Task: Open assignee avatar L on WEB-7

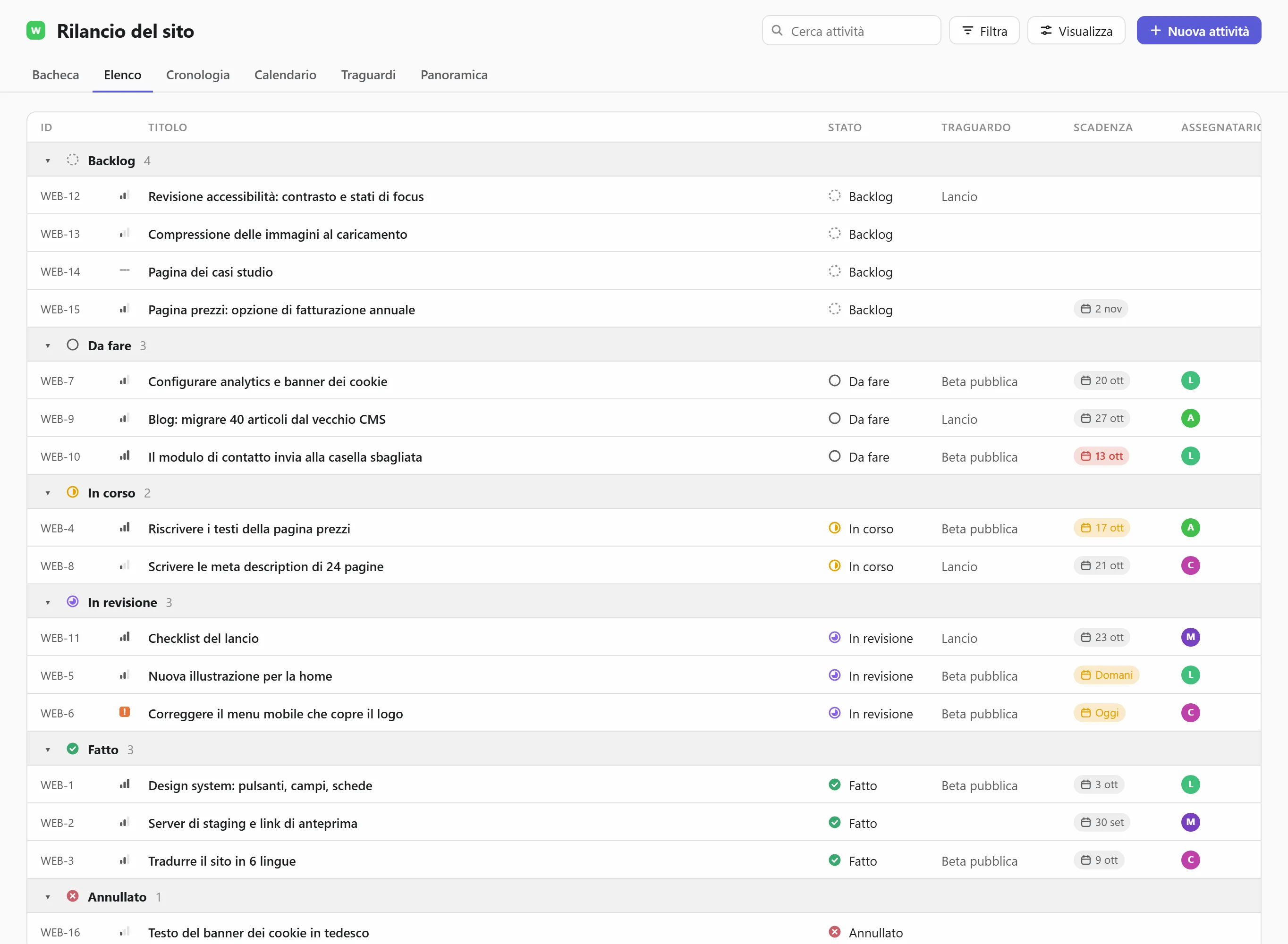Action: pos(1191,380)
